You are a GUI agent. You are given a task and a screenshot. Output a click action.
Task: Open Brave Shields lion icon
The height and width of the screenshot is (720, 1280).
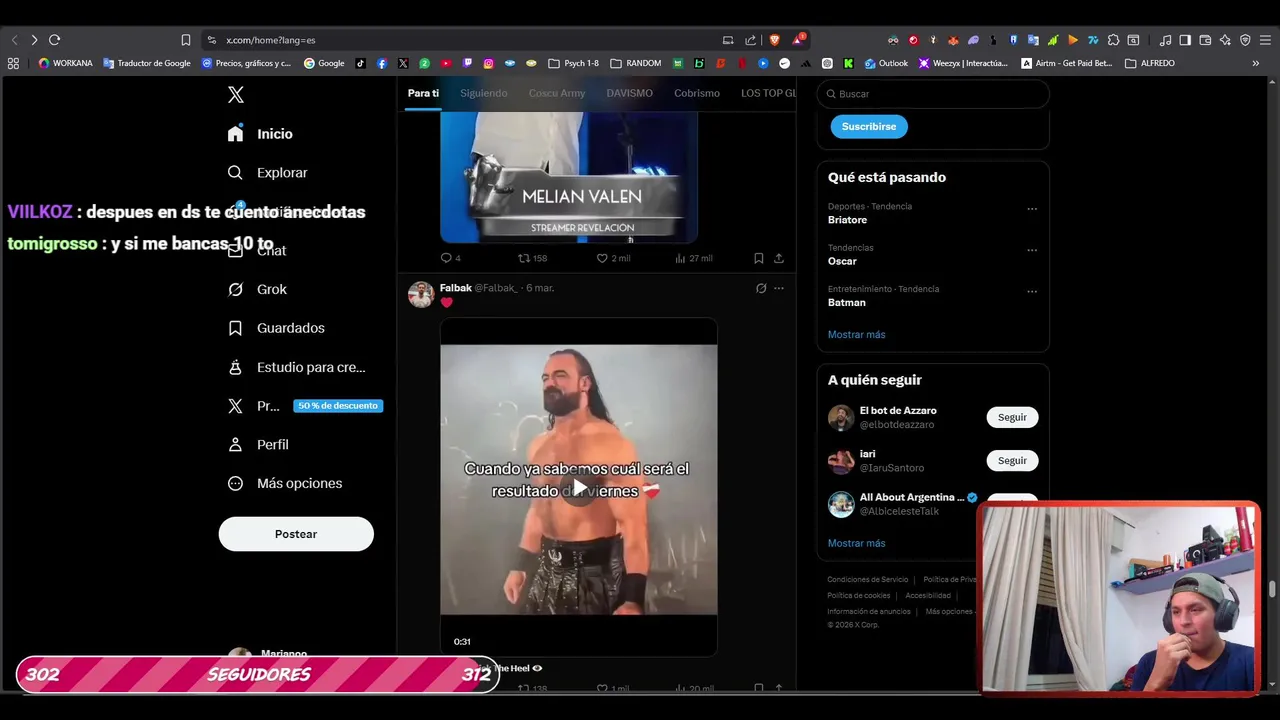[774, 40]
